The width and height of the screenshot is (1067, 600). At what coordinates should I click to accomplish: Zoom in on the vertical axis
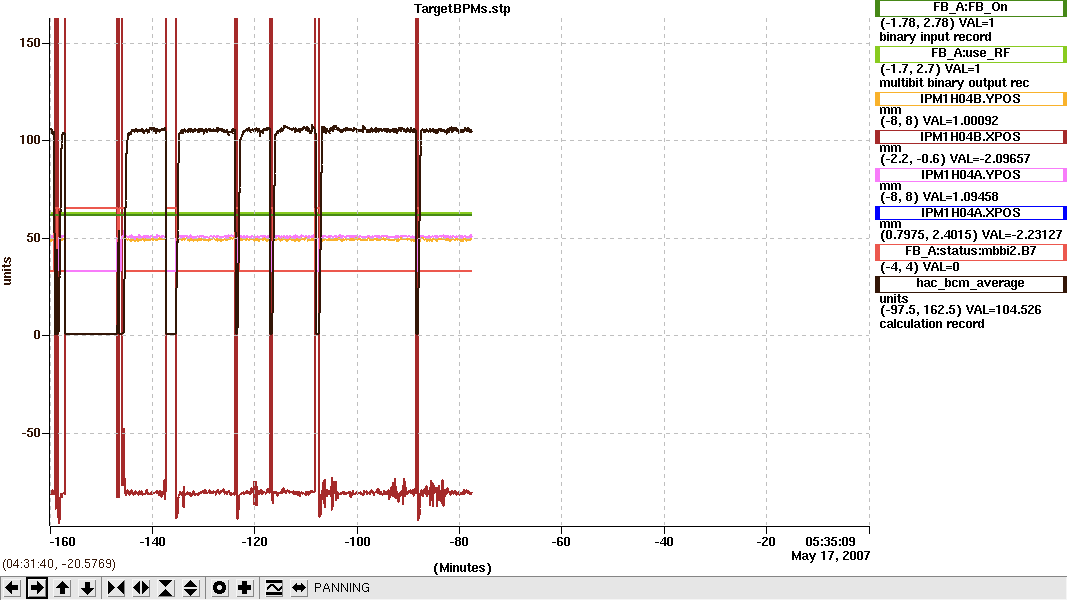[x=166, y=588]
